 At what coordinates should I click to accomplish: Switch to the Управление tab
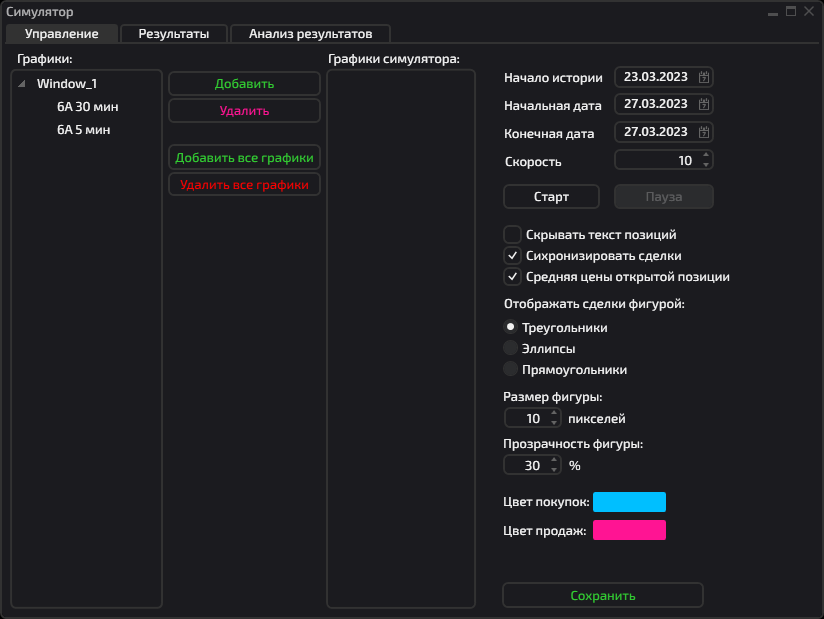[61, 34]
